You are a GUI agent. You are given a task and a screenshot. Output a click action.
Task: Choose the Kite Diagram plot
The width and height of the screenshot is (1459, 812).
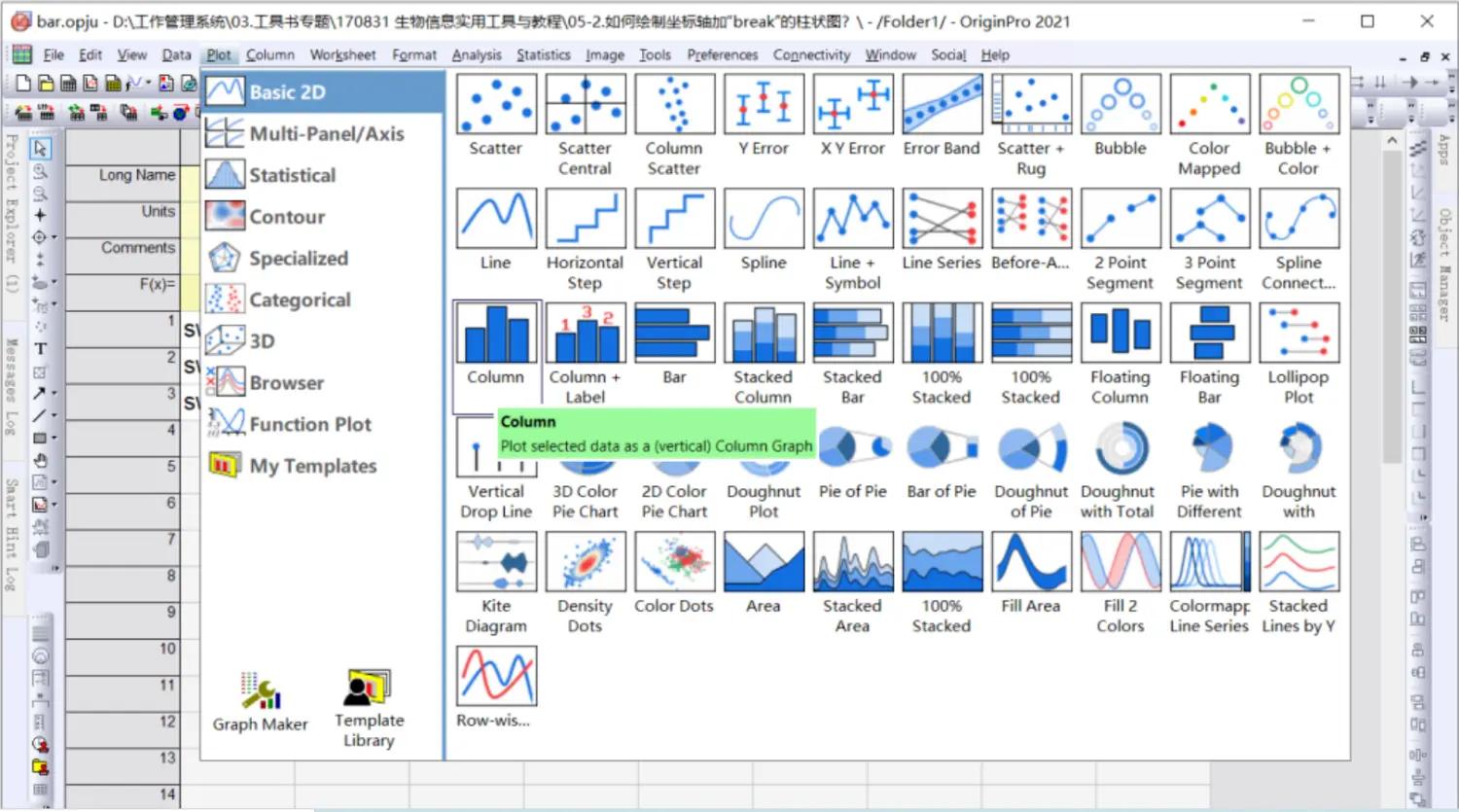pos(496,562)
